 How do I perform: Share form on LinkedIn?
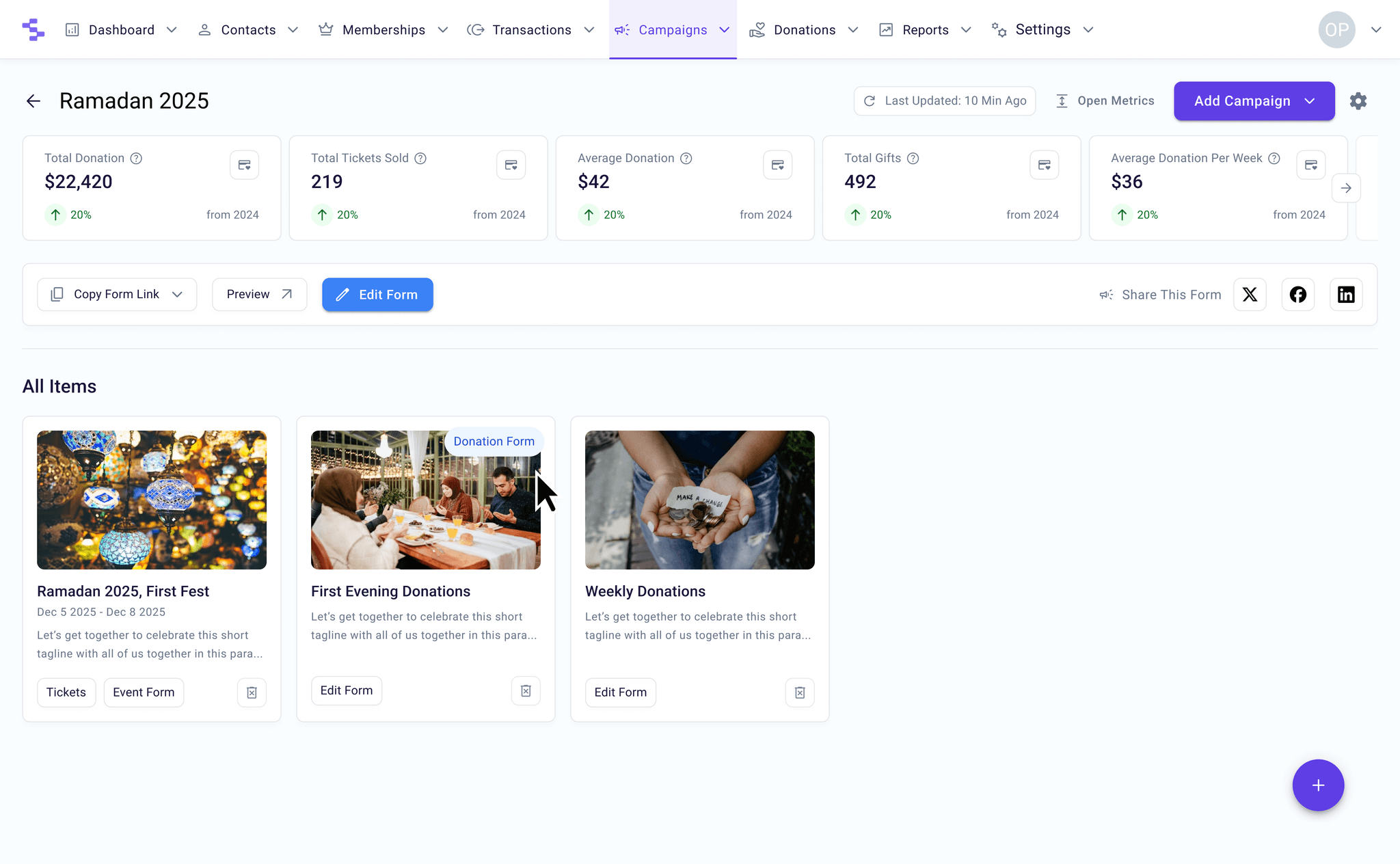coord(1346,295)
